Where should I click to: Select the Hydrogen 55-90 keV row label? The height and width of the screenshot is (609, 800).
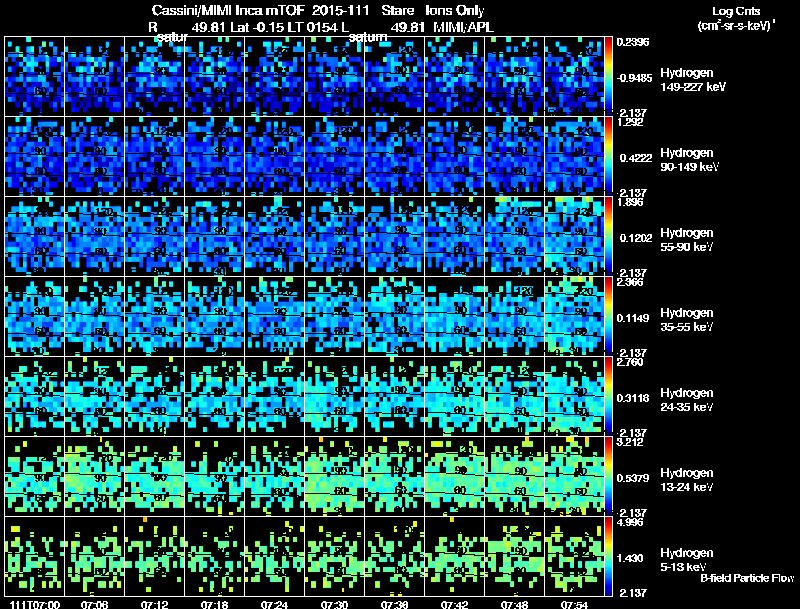(x=687, y=240)
